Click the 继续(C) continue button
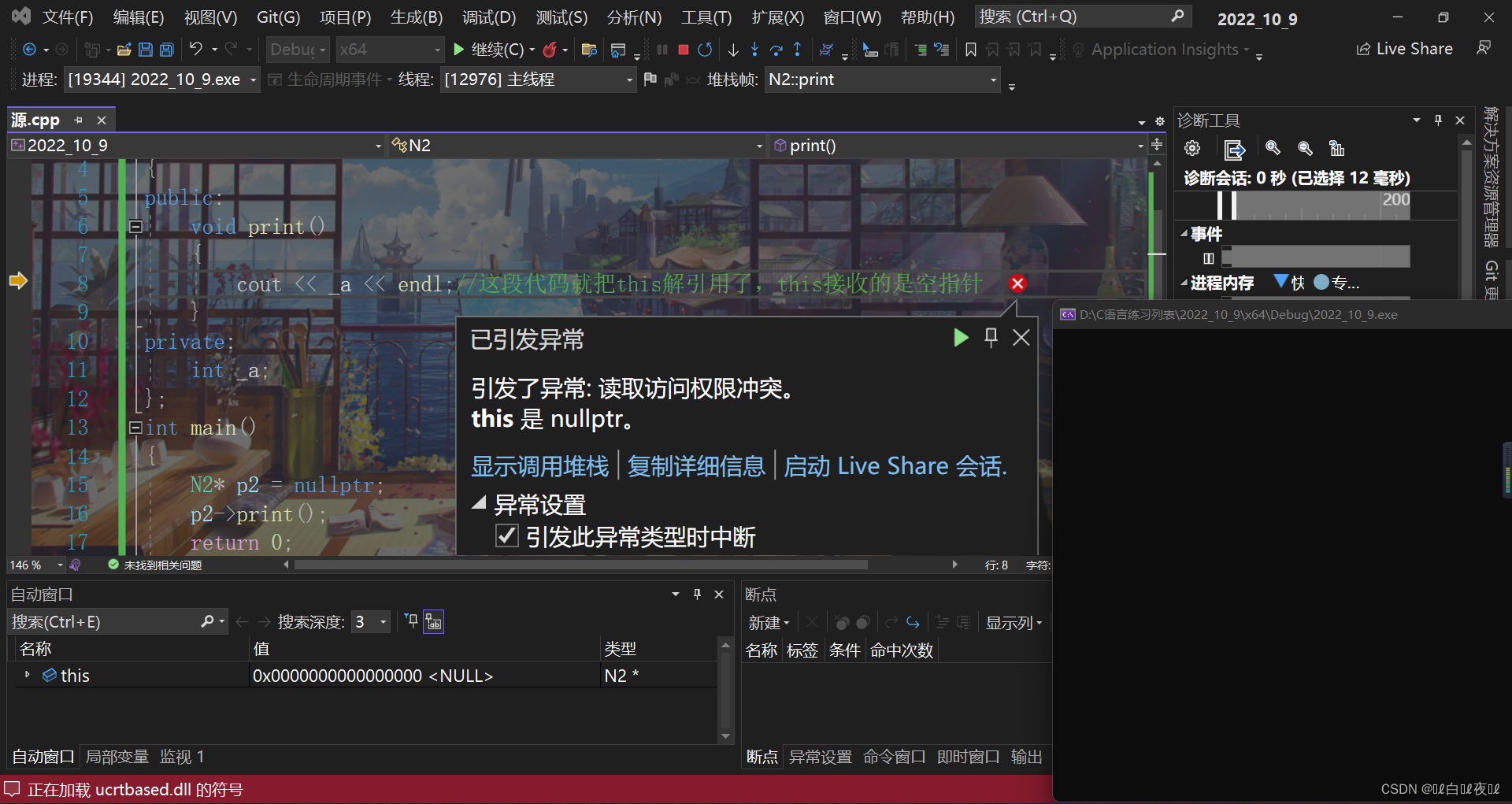 click(x=490, y=50)
